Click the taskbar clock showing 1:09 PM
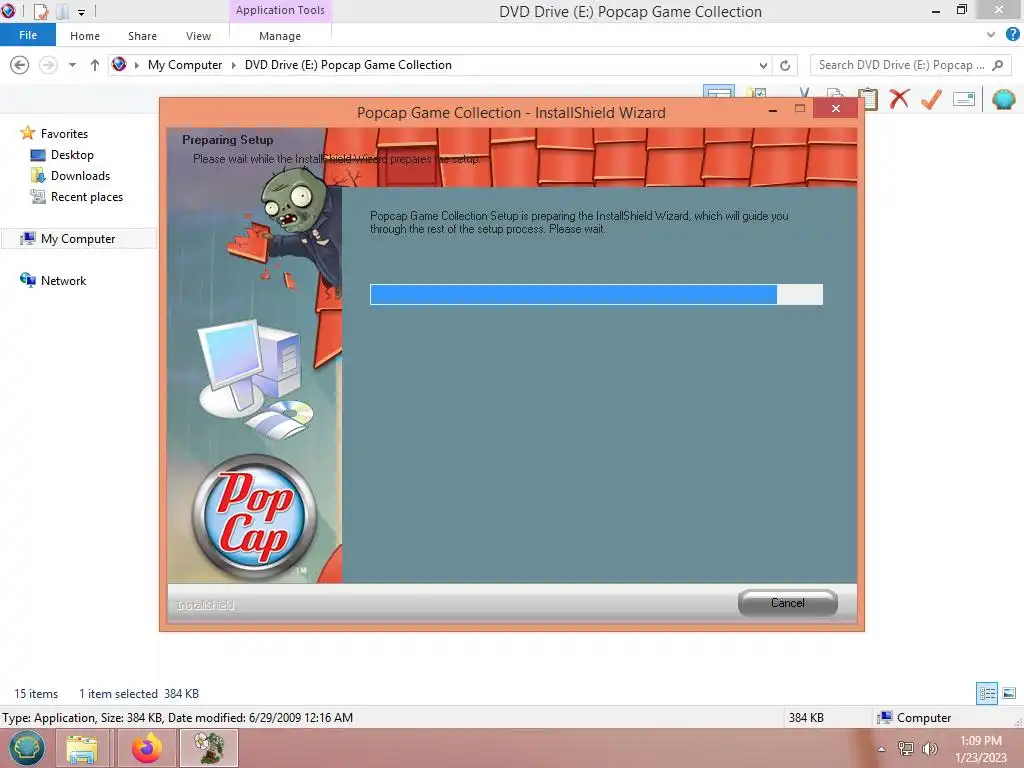 [980, 749]
